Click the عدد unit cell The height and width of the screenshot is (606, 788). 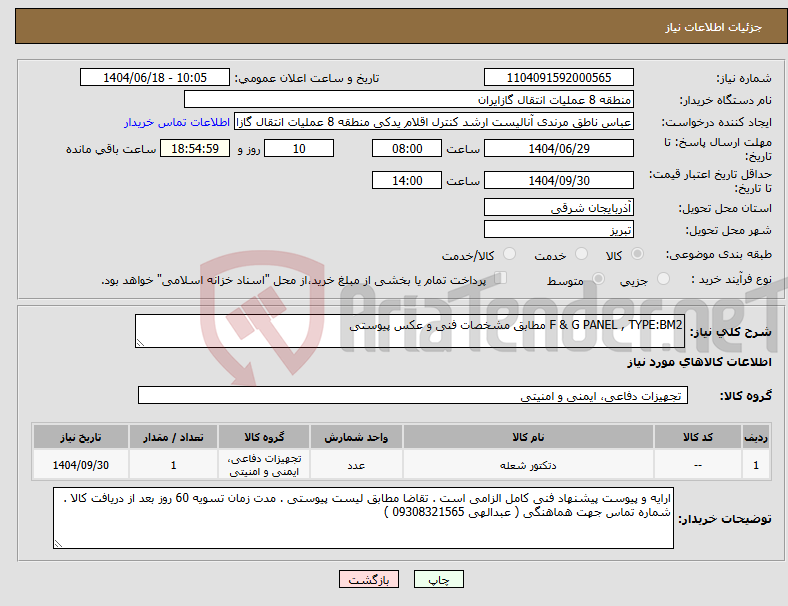coord(356,465)
